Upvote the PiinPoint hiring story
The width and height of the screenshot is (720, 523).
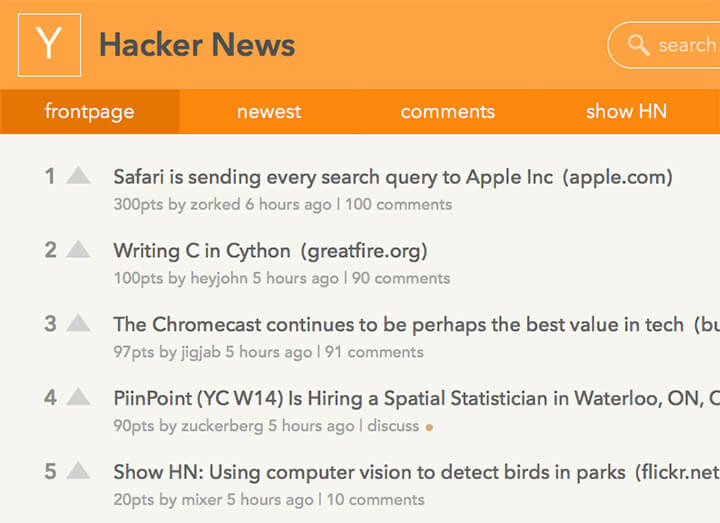pyautogui.click(x=78, y=398)
